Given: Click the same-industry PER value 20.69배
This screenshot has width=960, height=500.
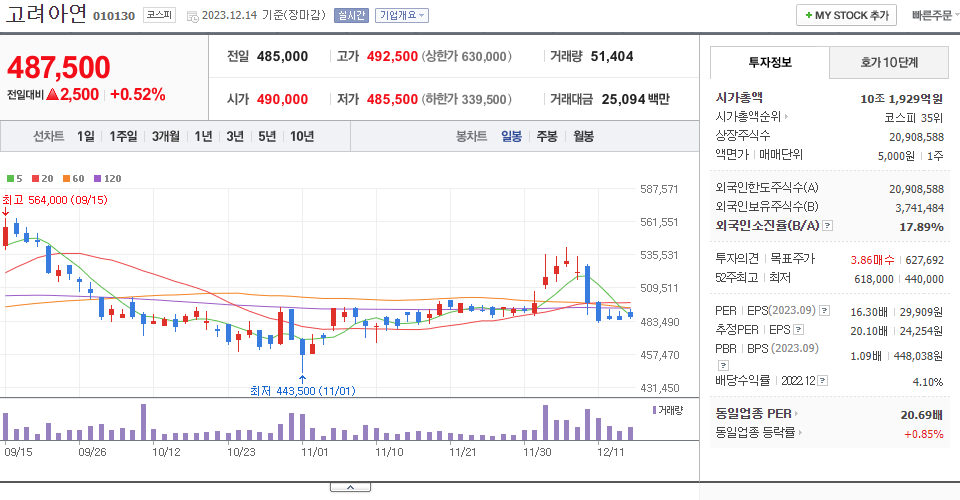Looking at the screenshot, I should pos(921,415).
